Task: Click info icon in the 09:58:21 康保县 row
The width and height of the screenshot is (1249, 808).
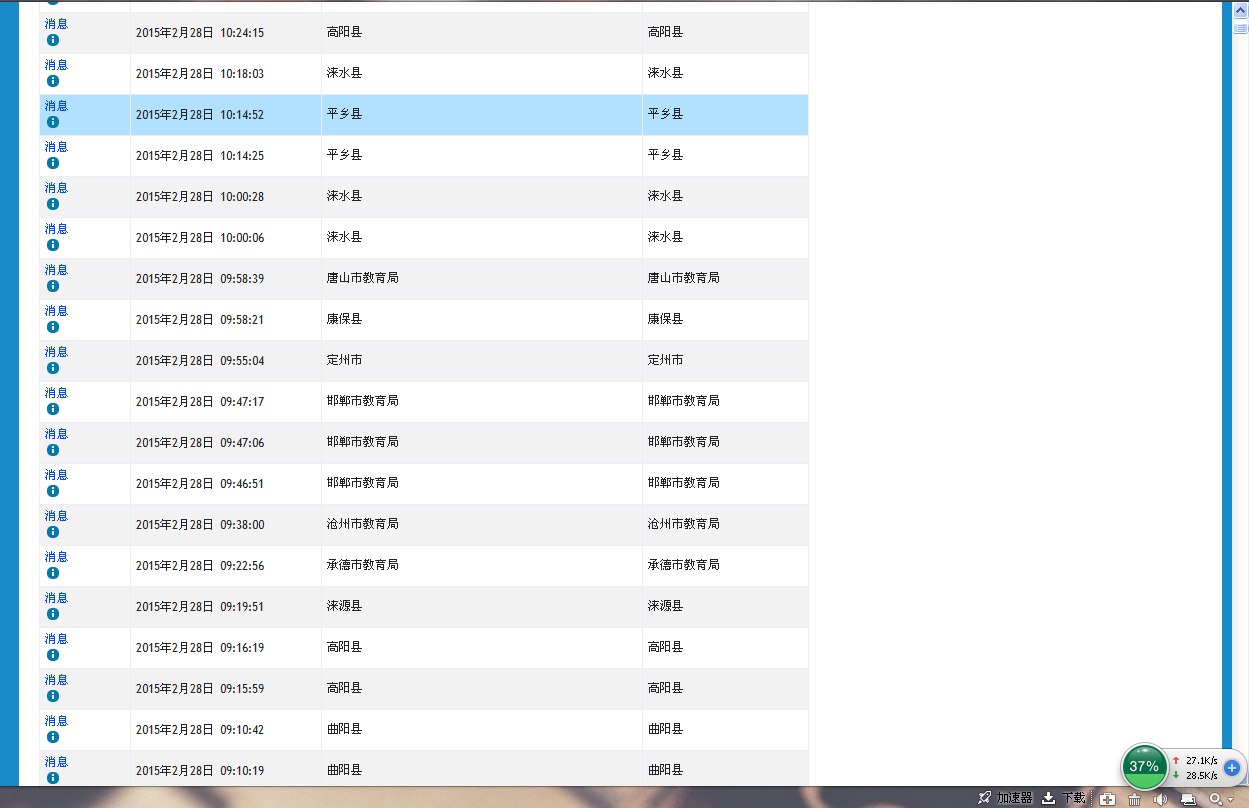Action: tap(53, 327)
